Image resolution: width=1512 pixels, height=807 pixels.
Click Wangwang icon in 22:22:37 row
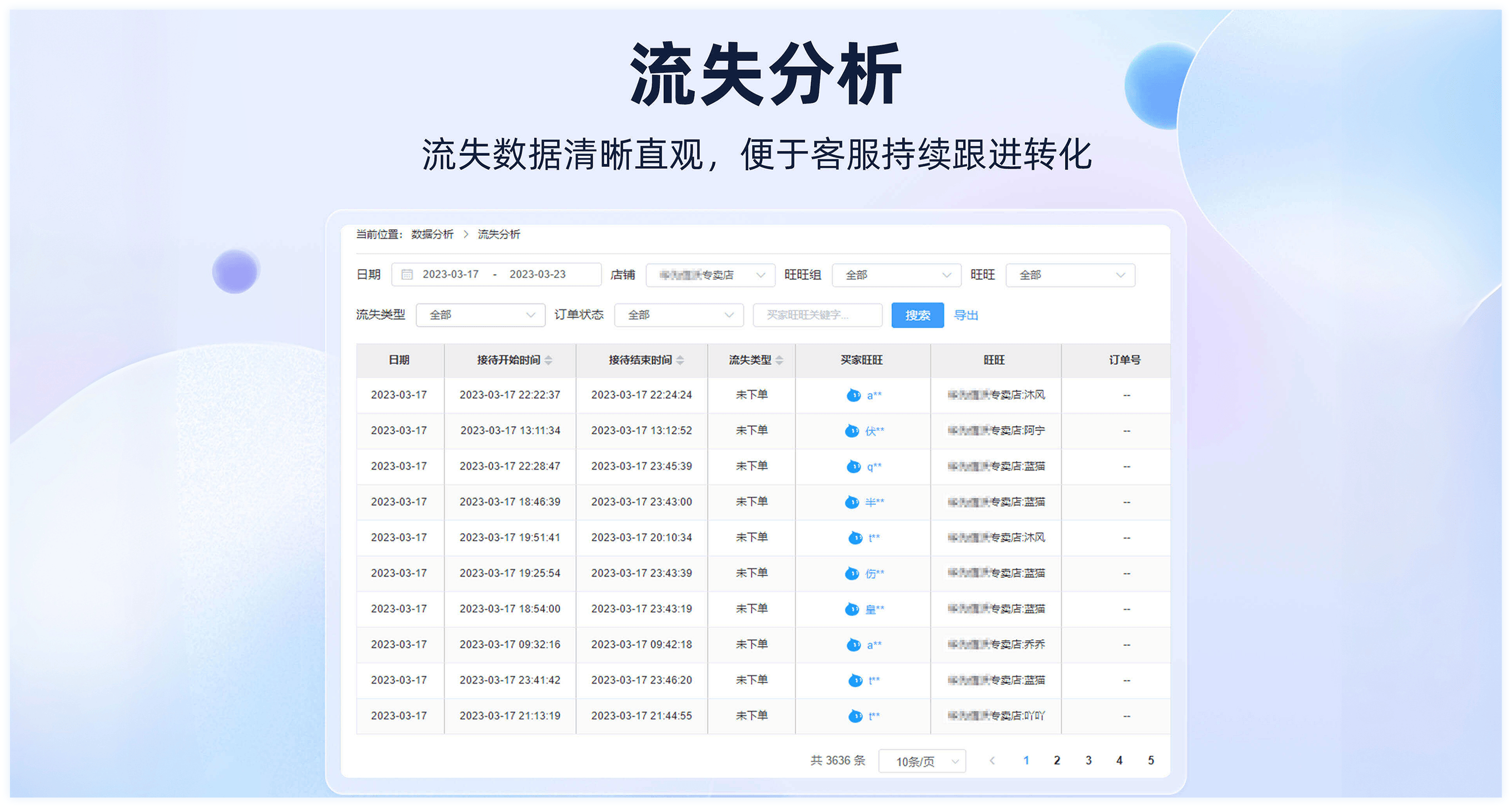pyautogui.click(x=853, y=395)
